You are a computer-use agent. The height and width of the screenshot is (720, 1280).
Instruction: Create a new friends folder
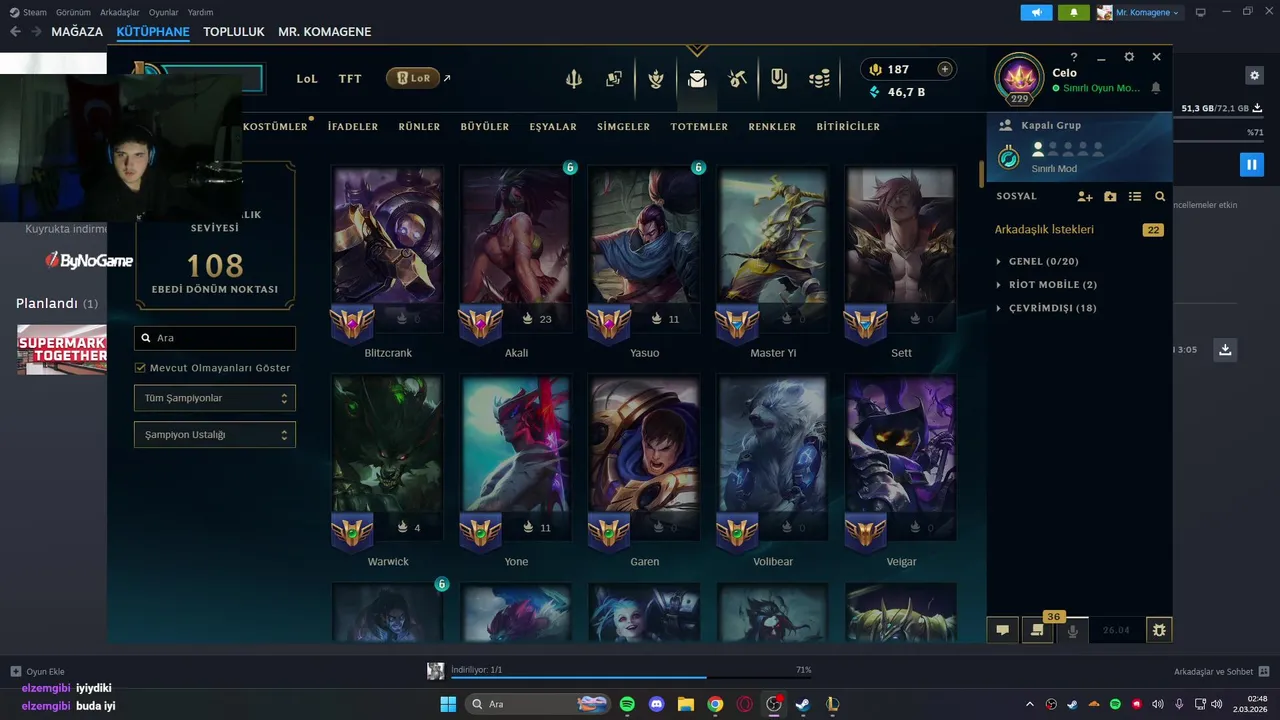pyautogui.click(x=1110, y=197)
